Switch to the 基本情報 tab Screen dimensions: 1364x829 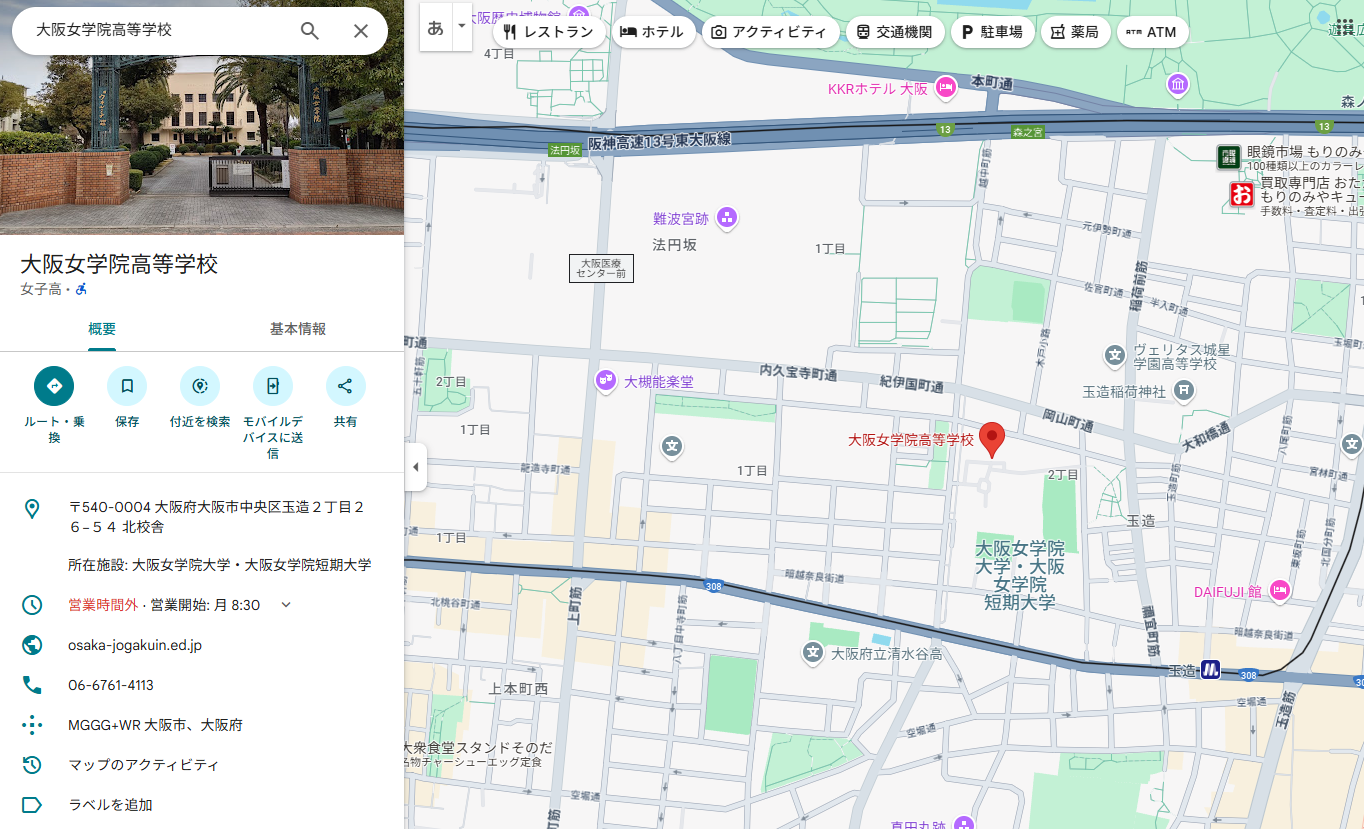click(298, 329)
